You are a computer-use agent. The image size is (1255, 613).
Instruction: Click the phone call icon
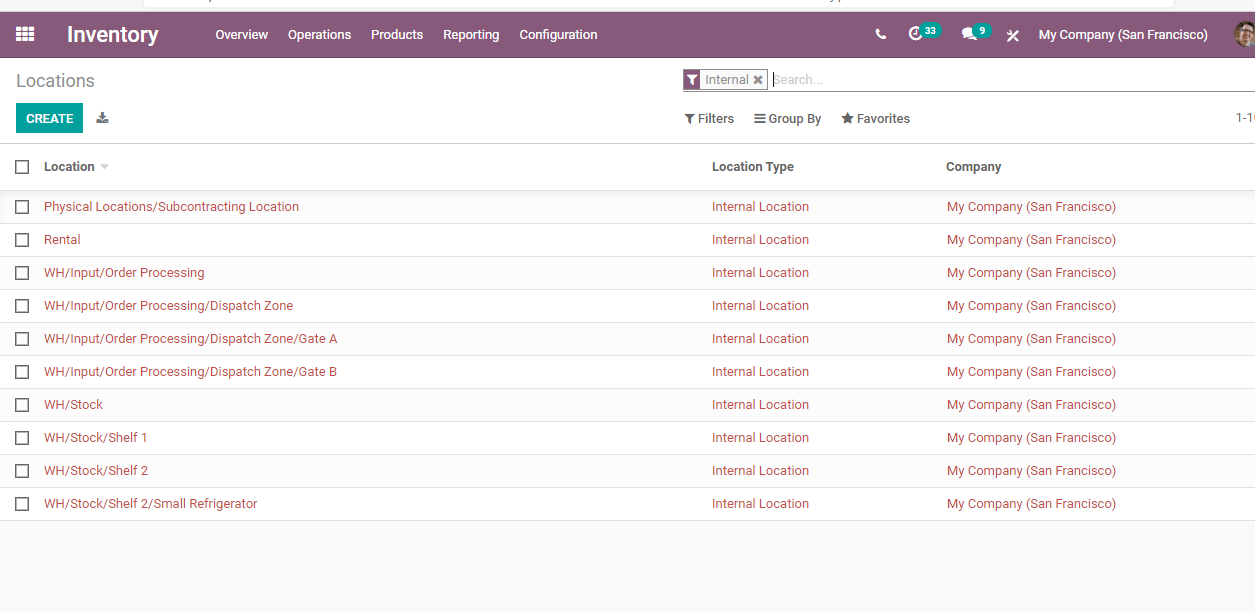[x=880, y=34]
